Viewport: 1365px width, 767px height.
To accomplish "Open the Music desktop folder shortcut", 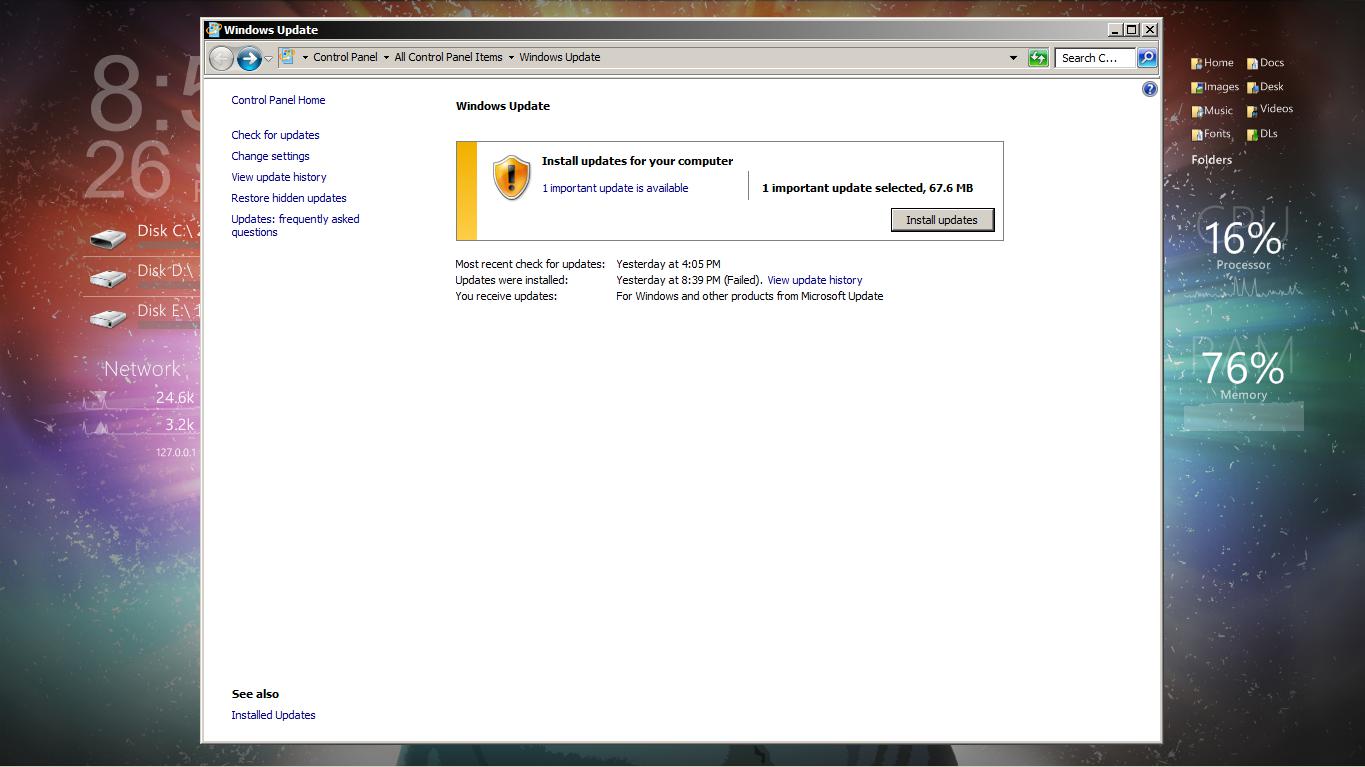I will click(x=1212, y=111).
